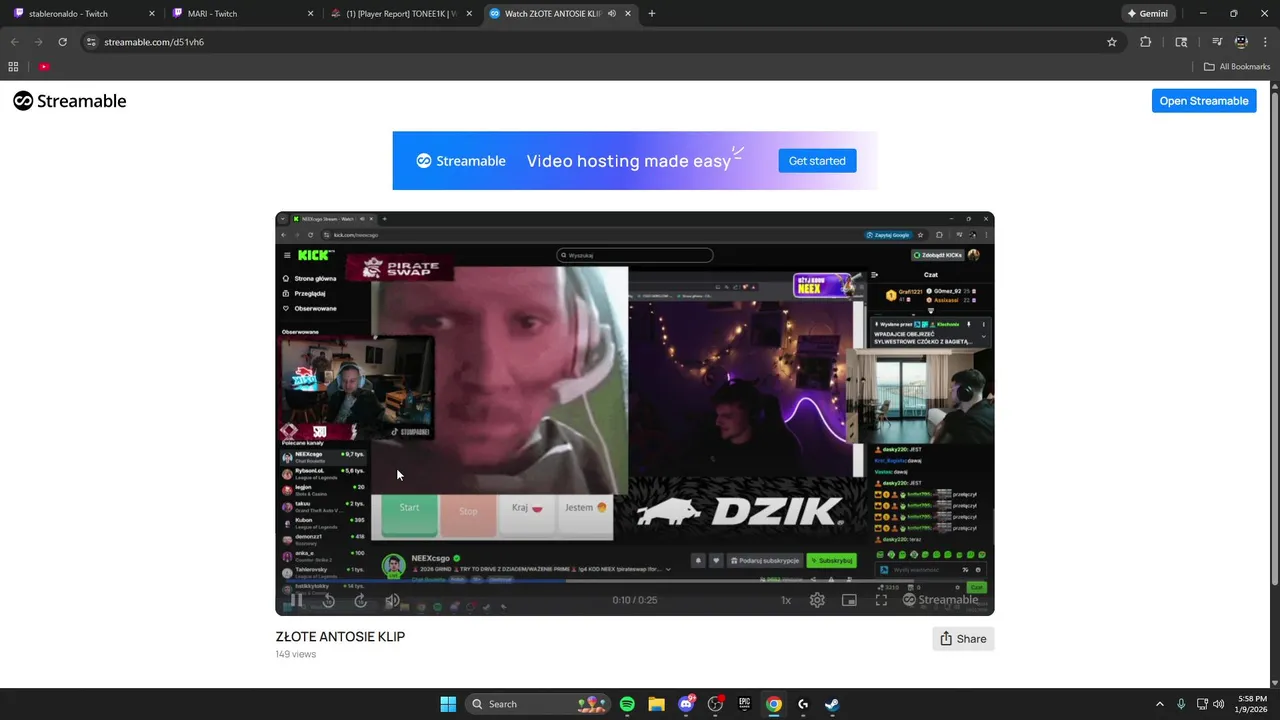Click Open Streamable button

[1204, 101]
